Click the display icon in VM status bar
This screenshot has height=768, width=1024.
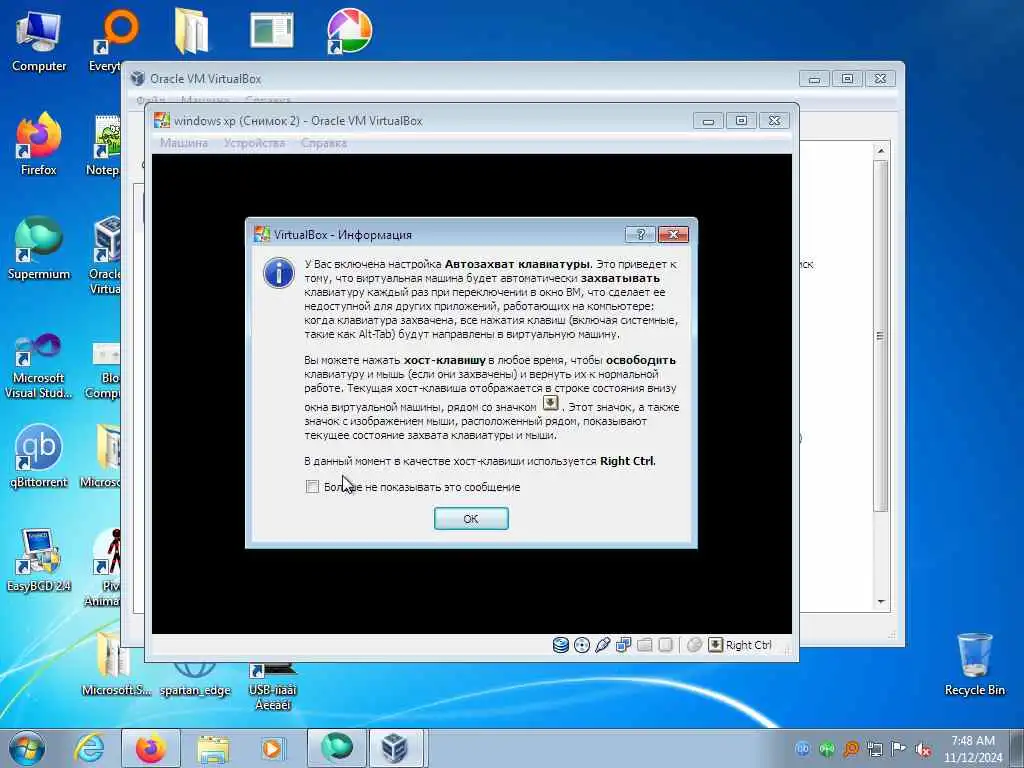[665, 645]
